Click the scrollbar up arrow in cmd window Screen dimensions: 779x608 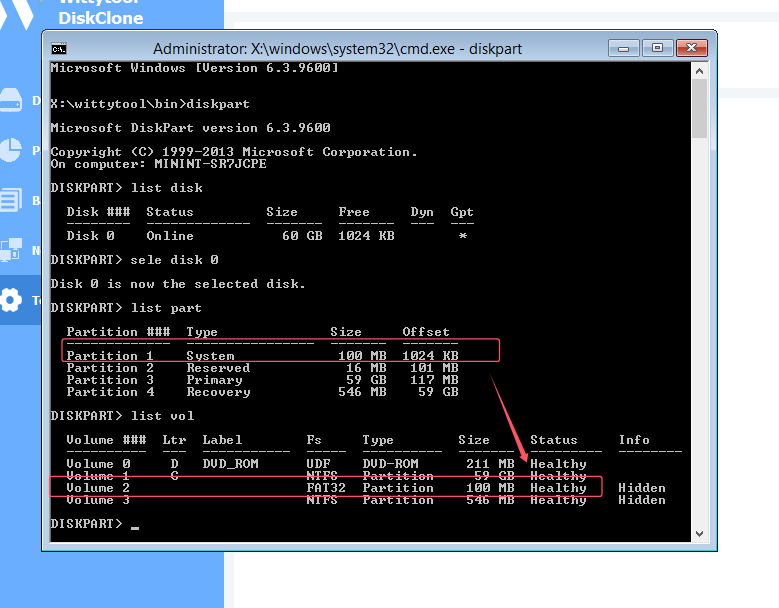coord(700,71)
